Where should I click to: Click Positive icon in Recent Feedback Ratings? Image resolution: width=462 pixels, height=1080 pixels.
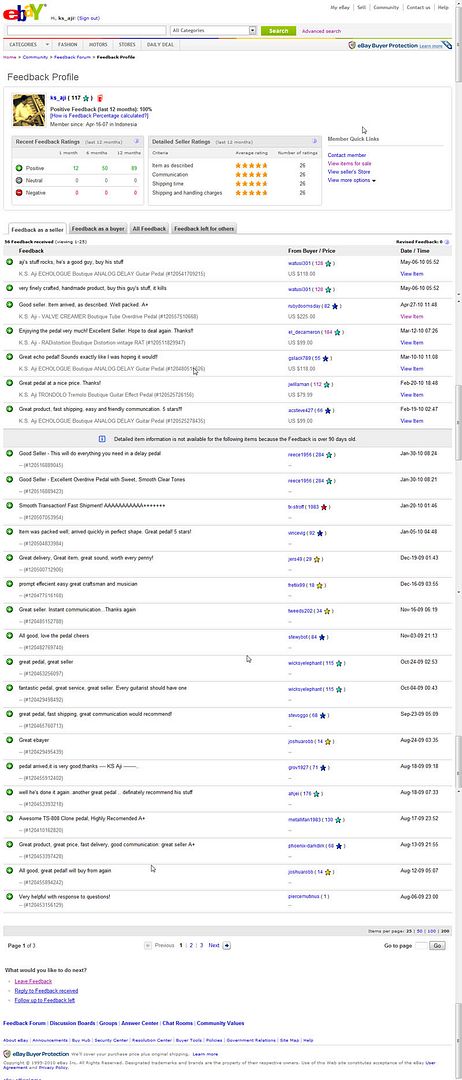point(19,168)
